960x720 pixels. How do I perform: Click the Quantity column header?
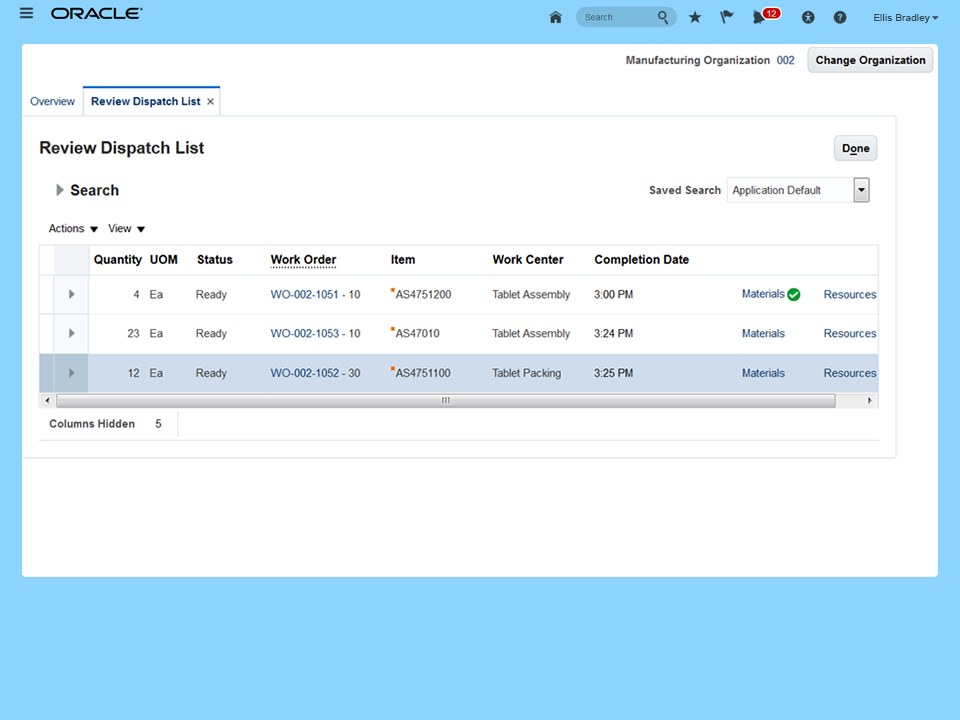[x=118, y=260]
